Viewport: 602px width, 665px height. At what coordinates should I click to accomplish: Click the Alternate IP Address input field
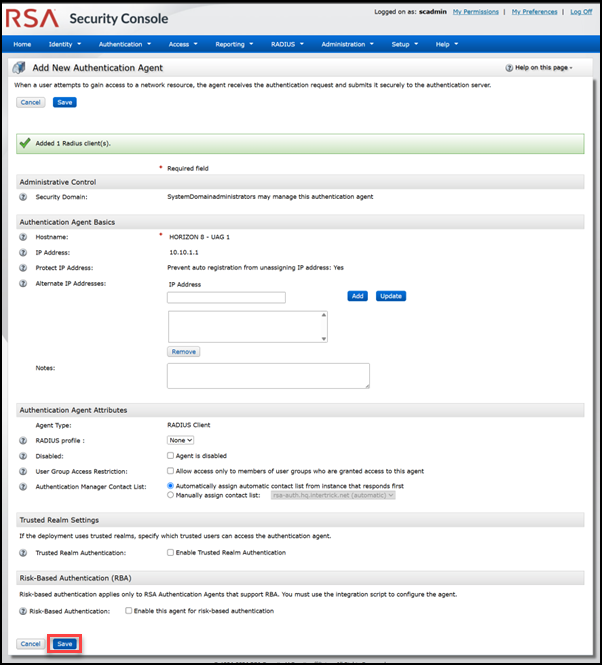227,297
